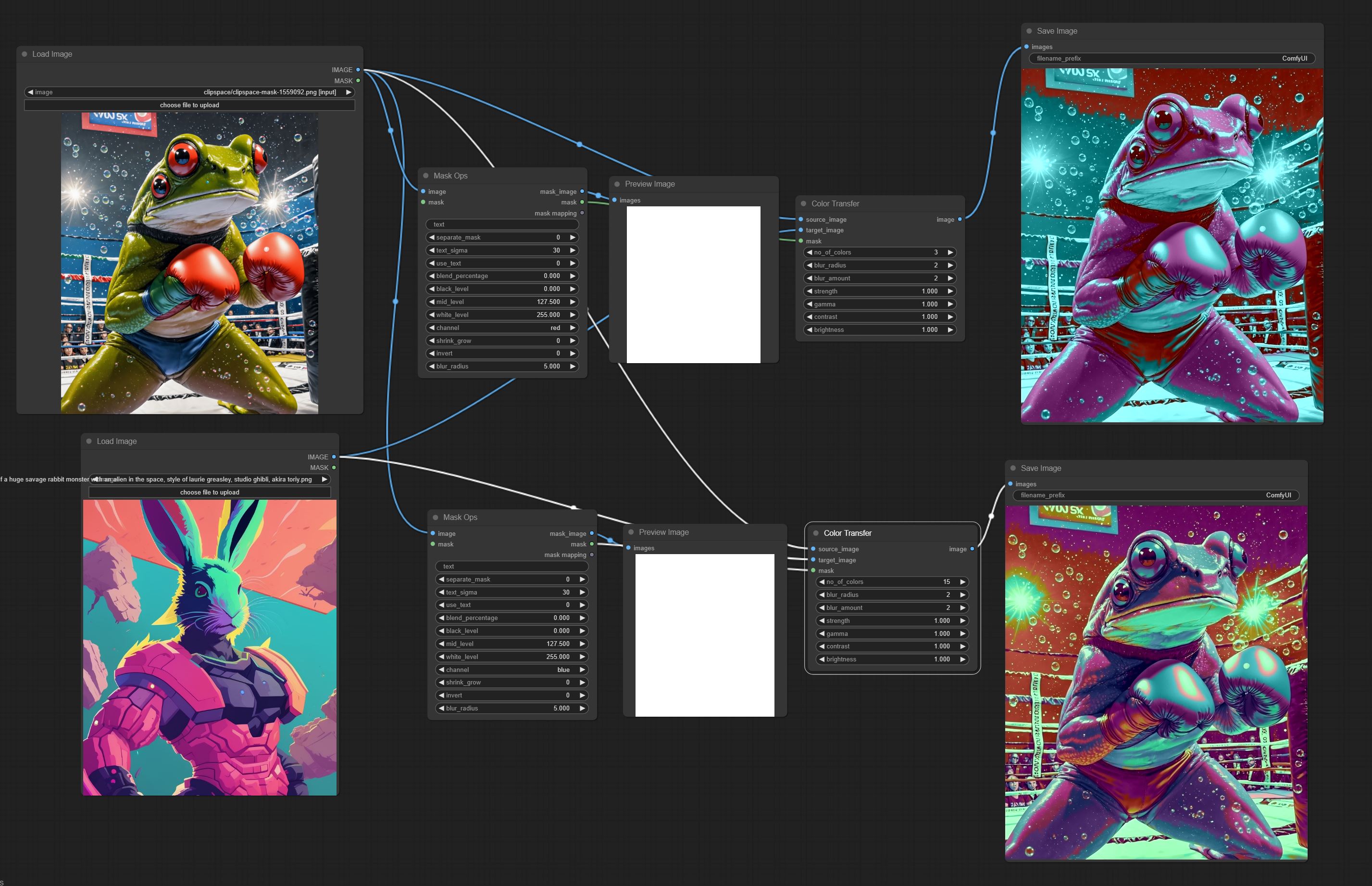This screenshot has height=886, width=1372.
Task: Collapse the frog Load Image node title dot
Action: click(x=25, y=54)
